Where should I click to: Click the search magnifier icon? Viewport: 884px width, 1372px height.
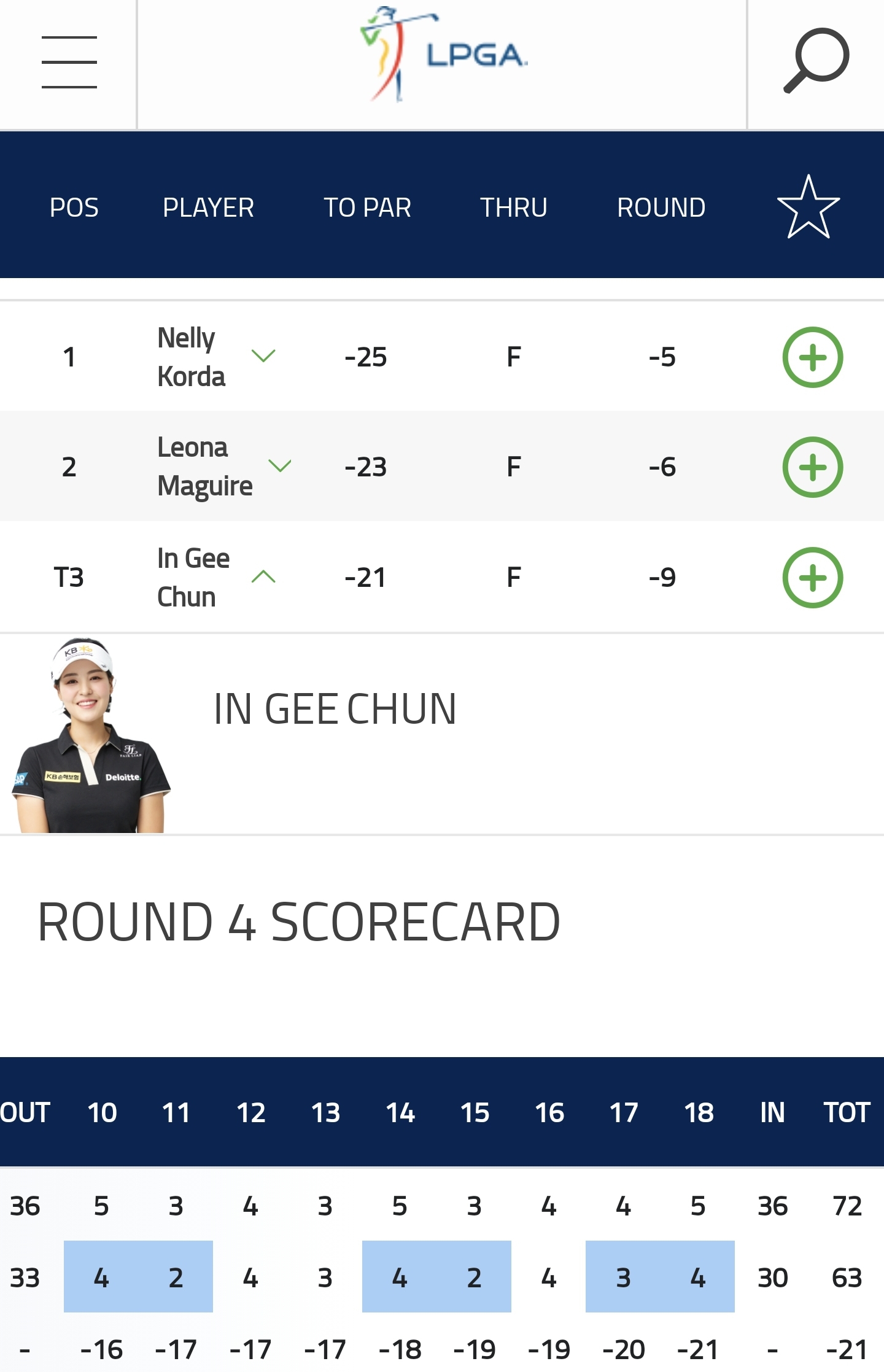816,61
